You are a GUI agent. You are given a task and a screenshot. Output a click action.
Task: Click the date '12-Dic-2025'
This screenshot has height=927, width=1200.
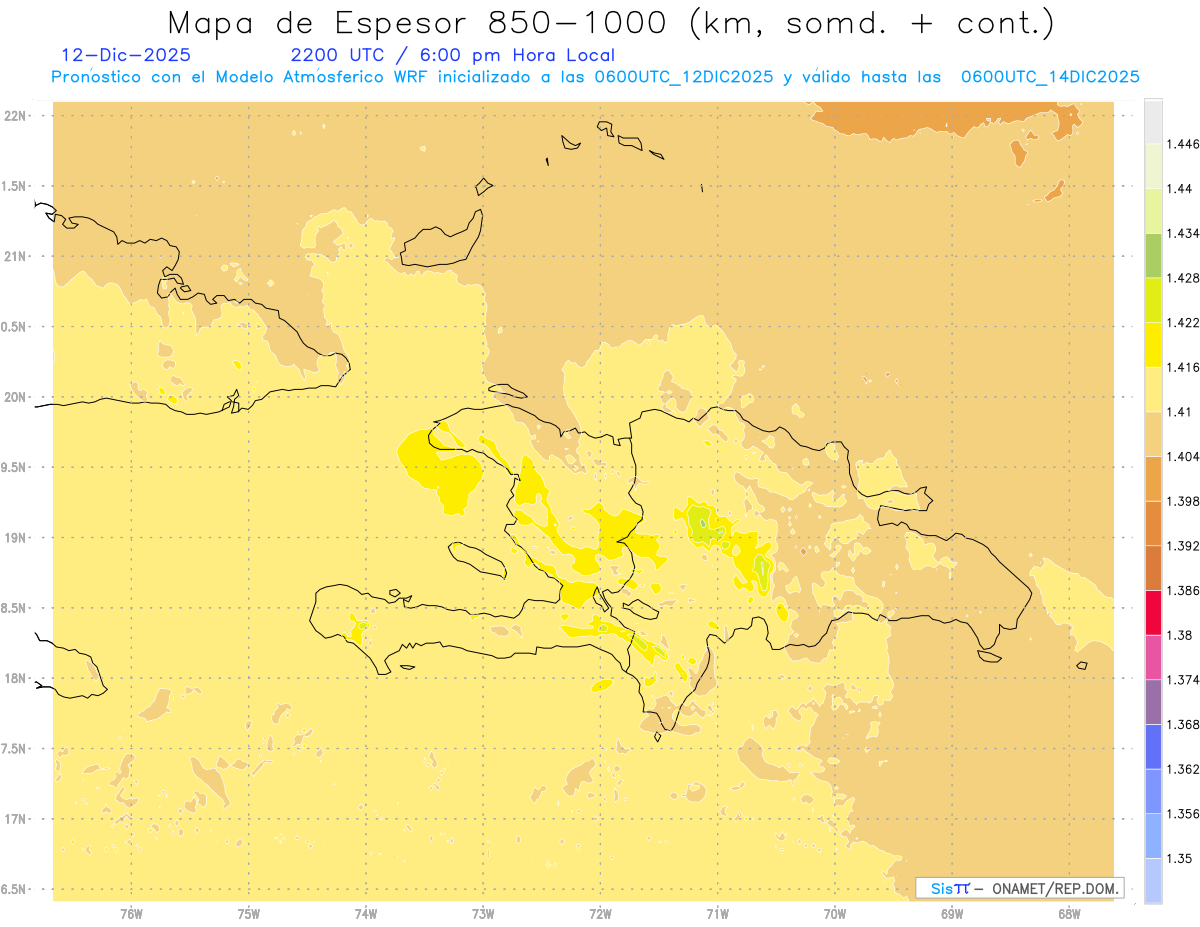126,55
